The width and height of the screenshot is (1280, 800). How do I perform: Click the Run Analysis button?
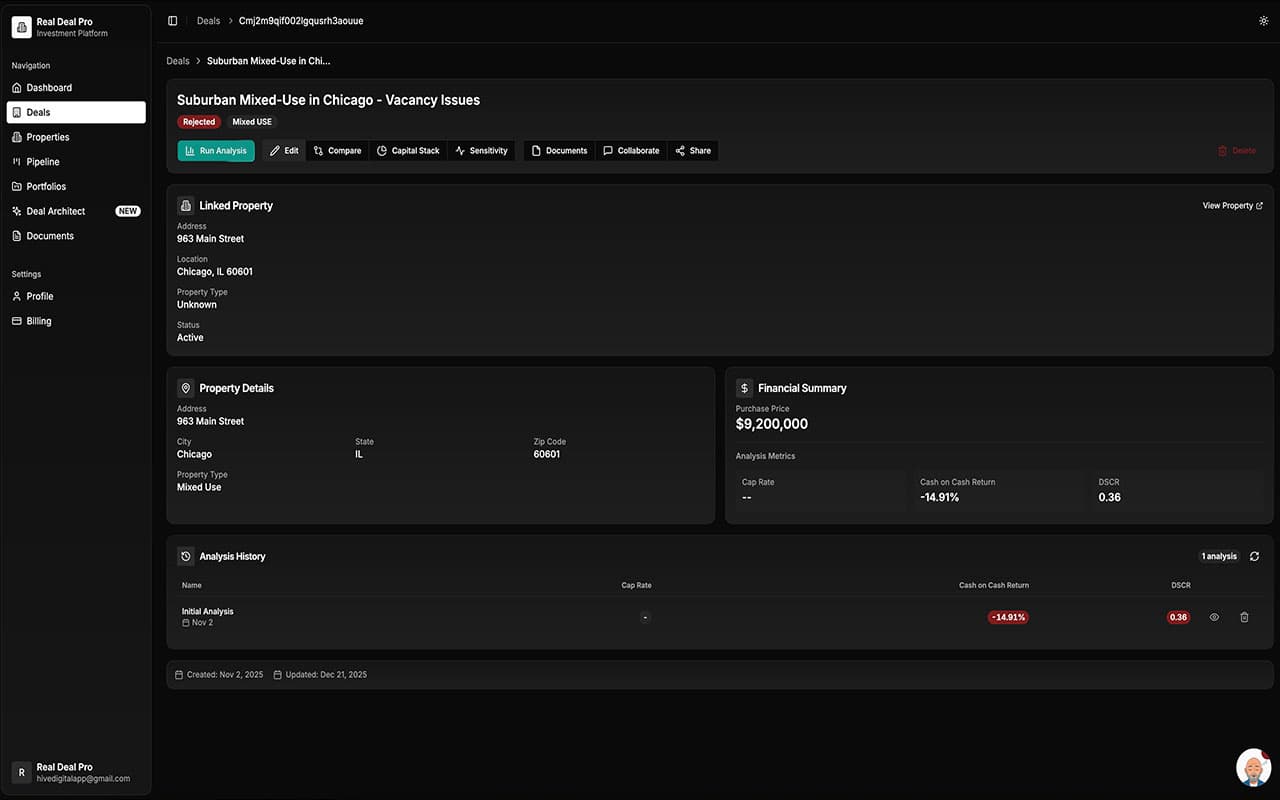click(x=216, y=151)
